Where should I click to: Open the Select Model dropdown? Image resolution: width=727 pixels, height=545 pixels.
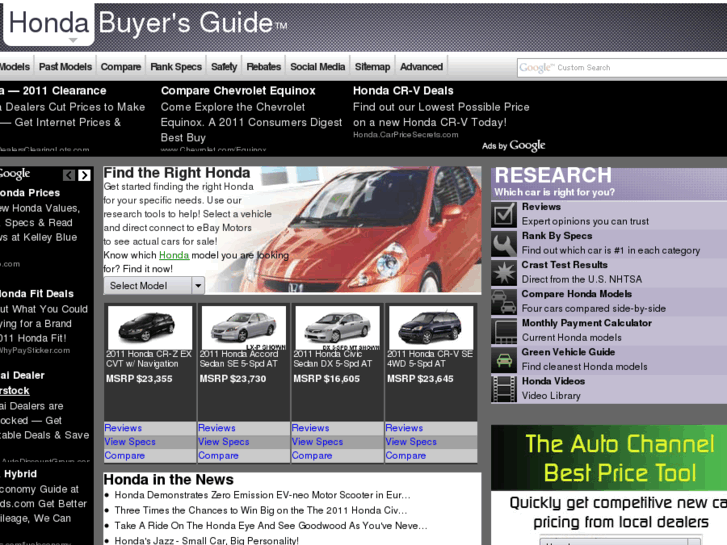pos(153,286)
